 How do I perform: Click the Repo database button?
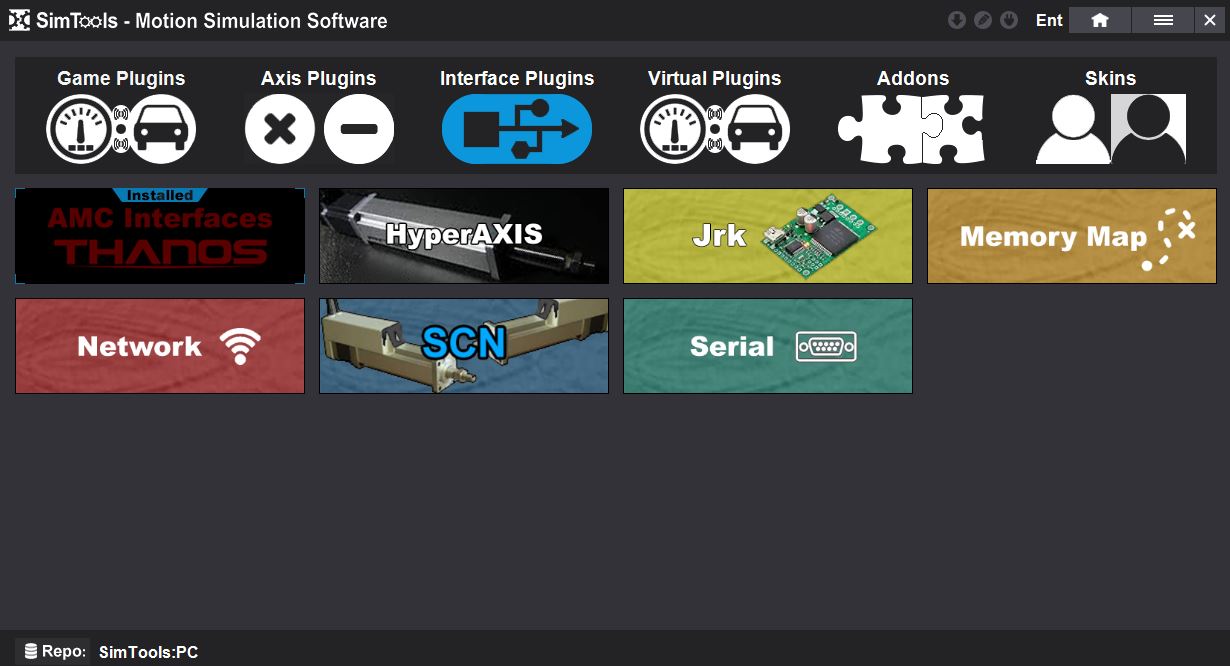click(x=53, y=652)
